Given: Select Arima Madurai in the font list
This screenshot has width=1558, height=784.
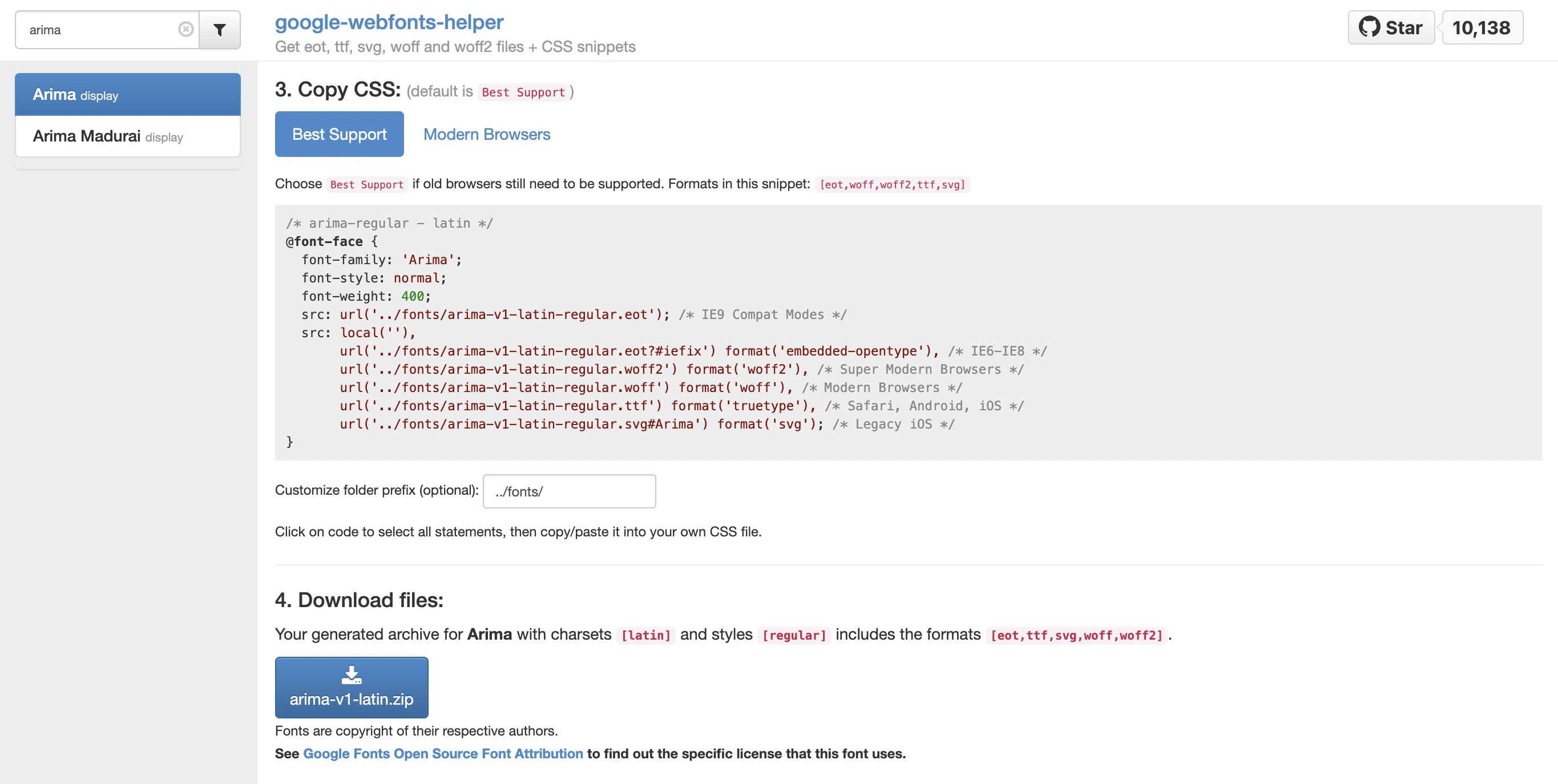Looking at the screenshot, I should coord(128,136).
